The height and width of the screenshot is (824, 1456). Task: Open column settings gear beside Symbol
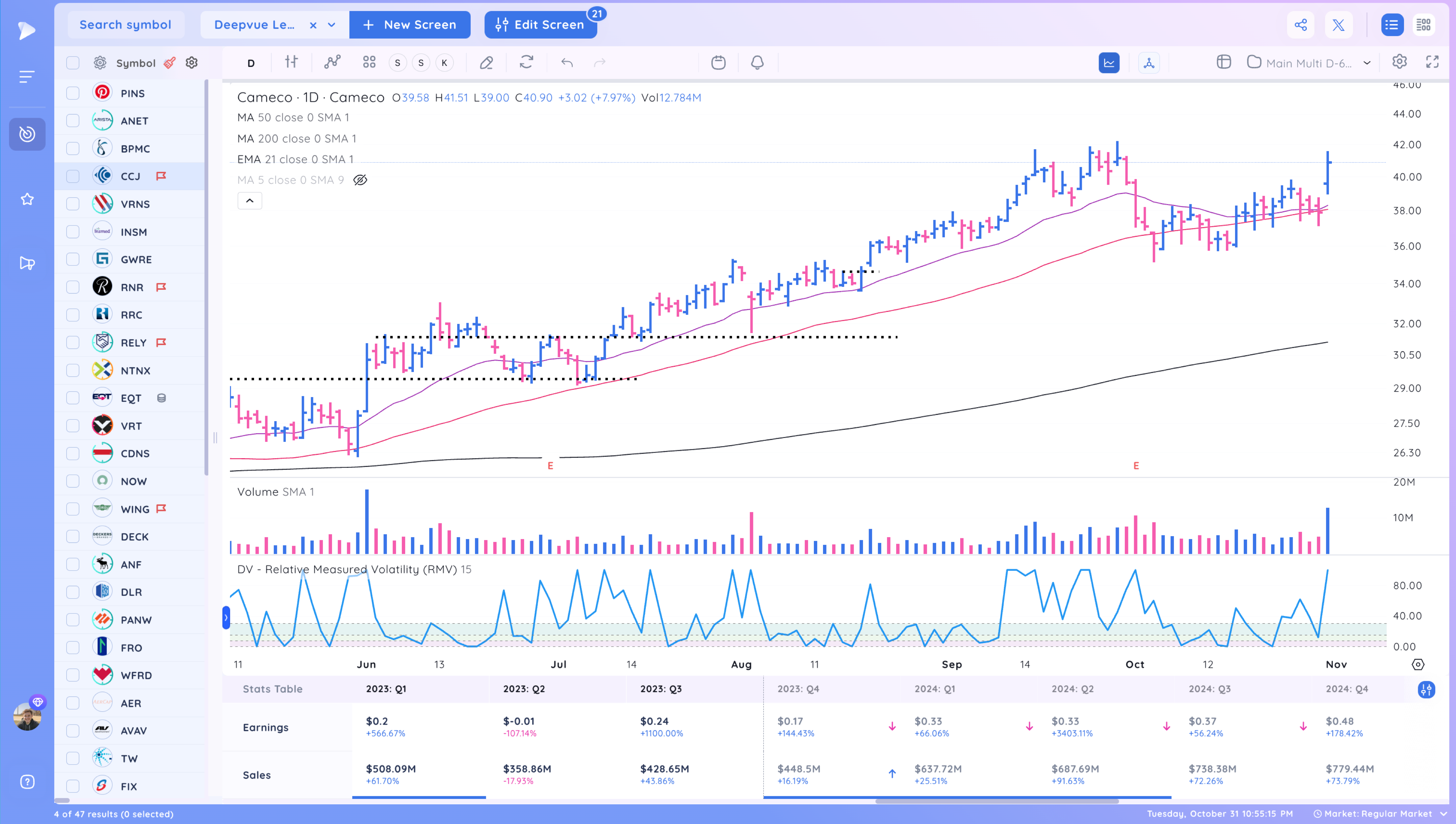click(x=192, y=63)
